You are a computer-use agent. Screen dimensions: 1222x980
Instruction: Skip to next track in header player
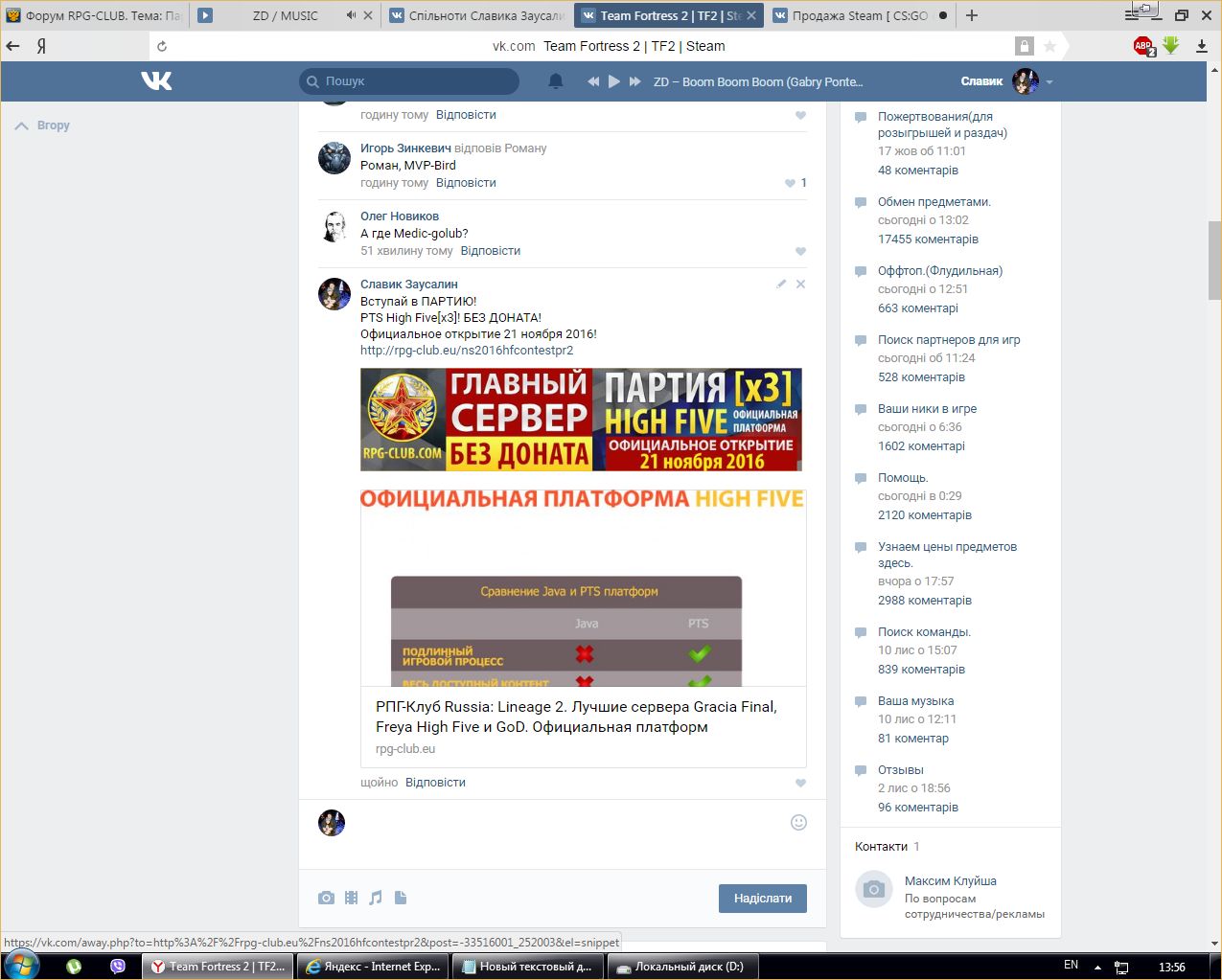[x=634, y=81]
